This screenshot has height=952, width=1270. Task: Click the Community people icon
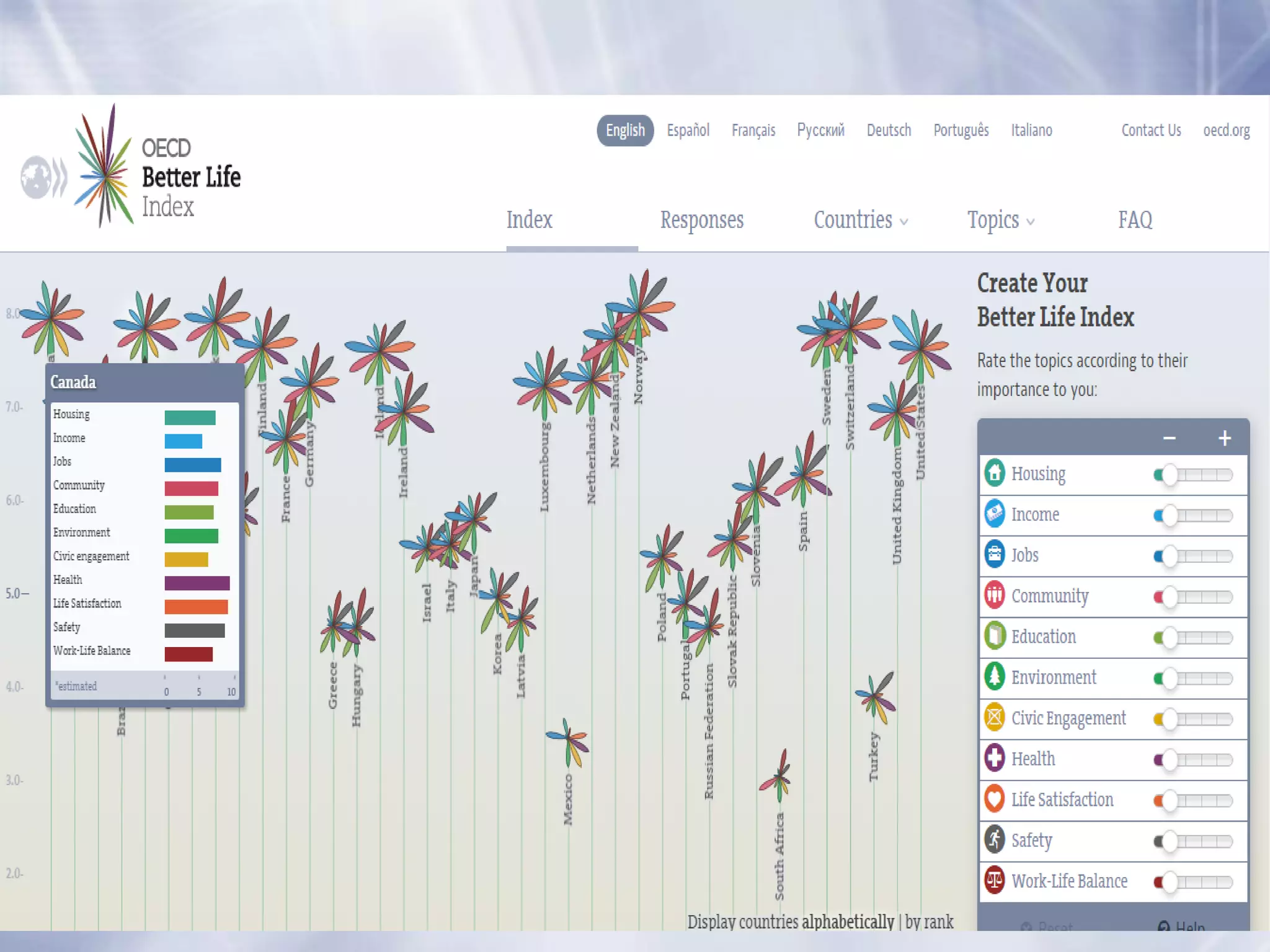click(x=995, y=596)
